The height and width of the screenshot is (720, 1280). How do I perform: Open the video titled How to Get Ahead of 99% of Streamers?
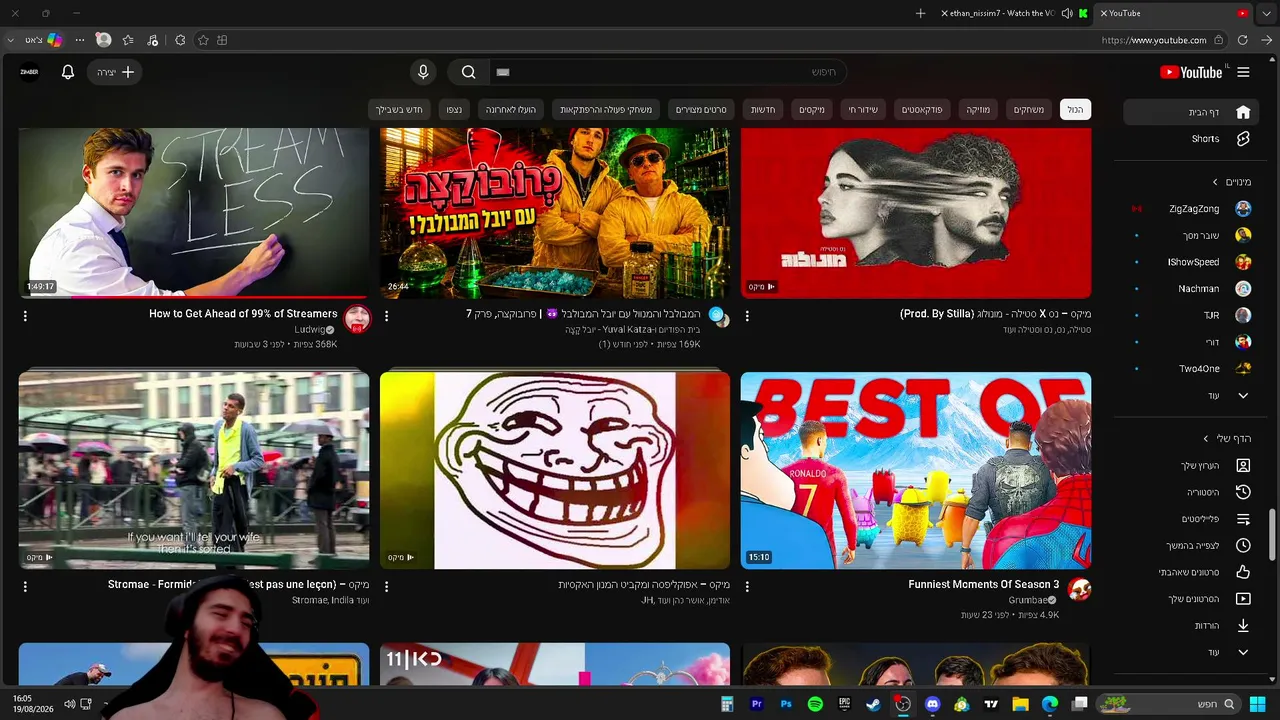(x=243, y=314)
